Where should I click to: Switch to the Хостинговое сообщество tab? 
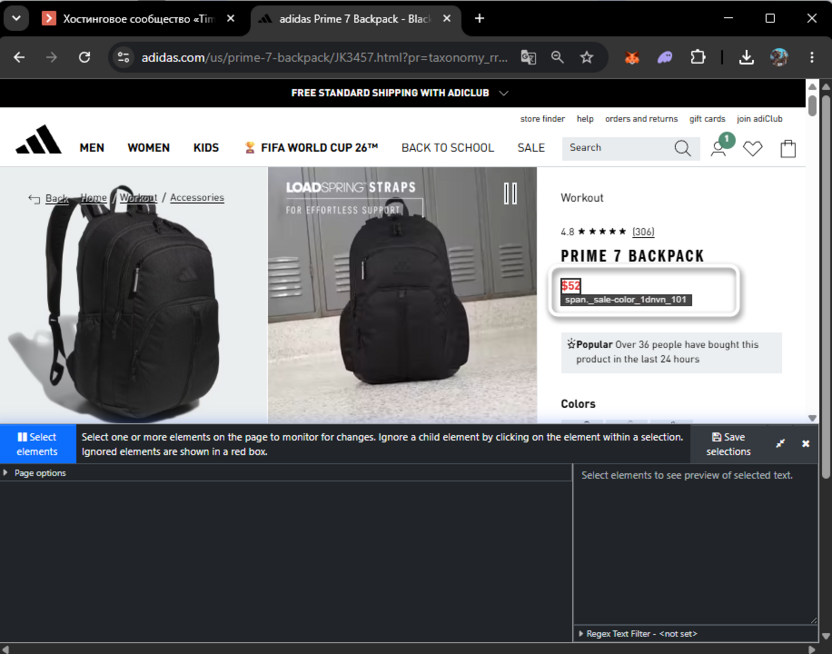[x=138, y=19]
